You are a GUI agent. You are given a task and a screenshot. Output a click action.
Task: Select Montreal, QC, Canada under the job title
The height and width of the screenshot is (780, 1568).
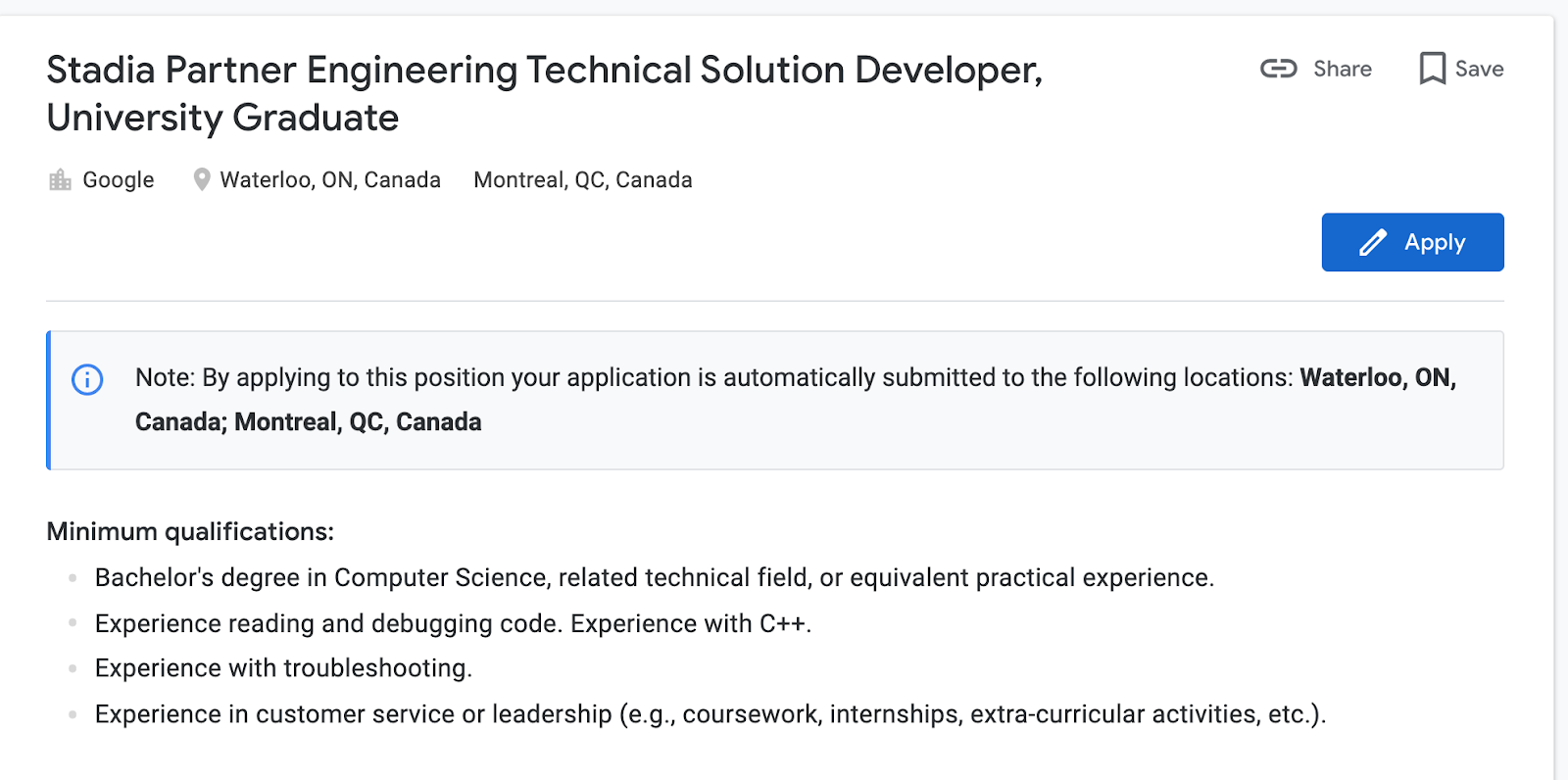[583, 180]
